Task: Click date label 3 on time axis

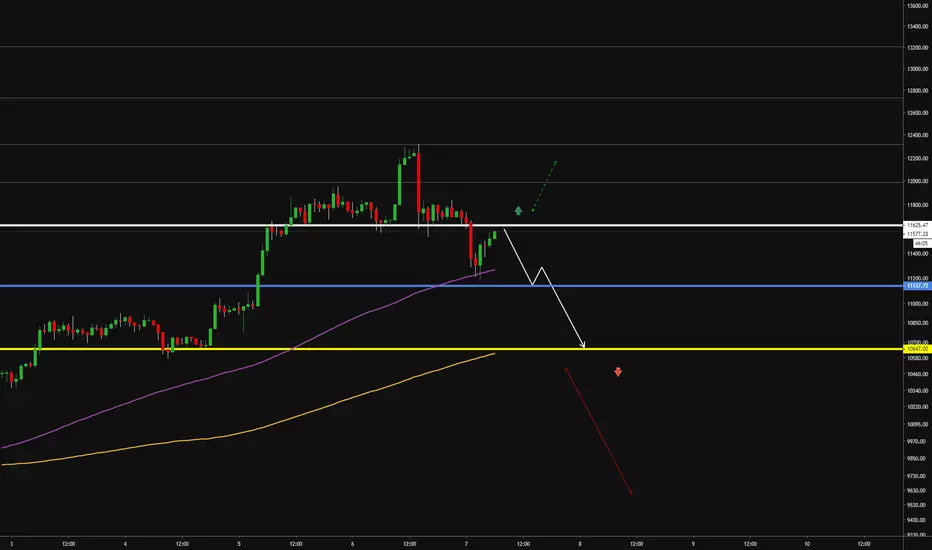Action: (x=11, y=543)
